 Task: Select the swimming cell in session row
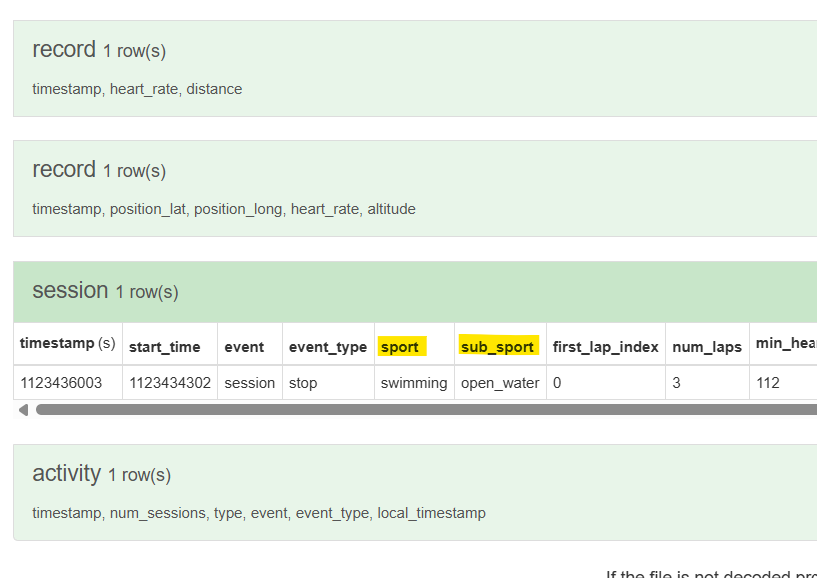pos(414,383)
